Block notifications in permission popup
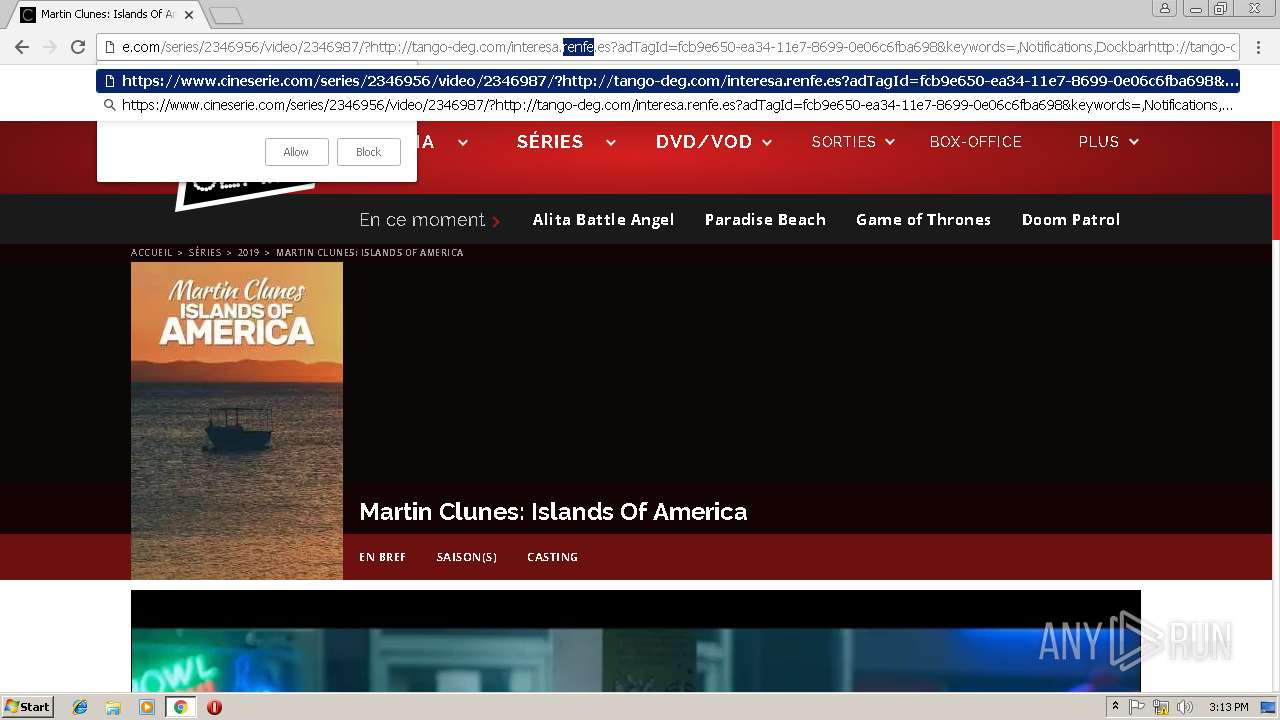1280x720 pixels. tap(368, 152)
